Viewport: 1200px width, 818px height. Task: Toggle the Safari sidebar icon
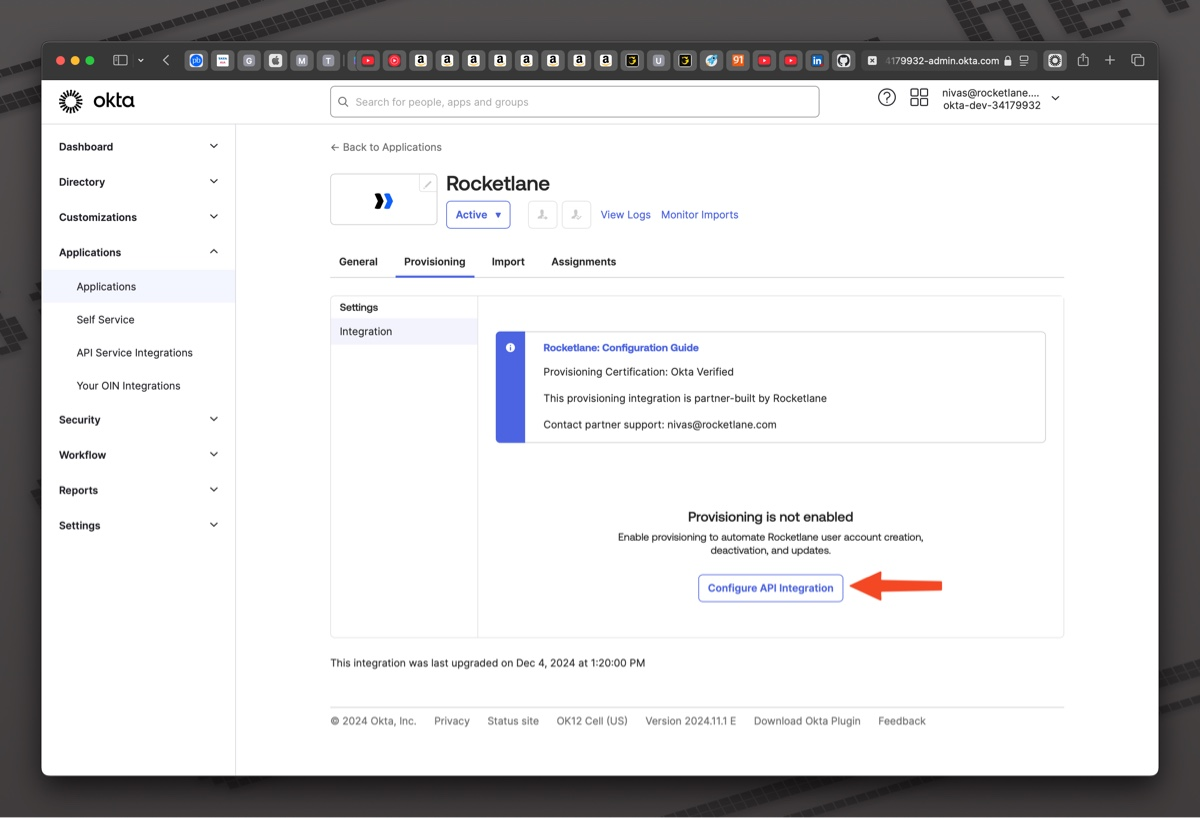tap(120, 60)
